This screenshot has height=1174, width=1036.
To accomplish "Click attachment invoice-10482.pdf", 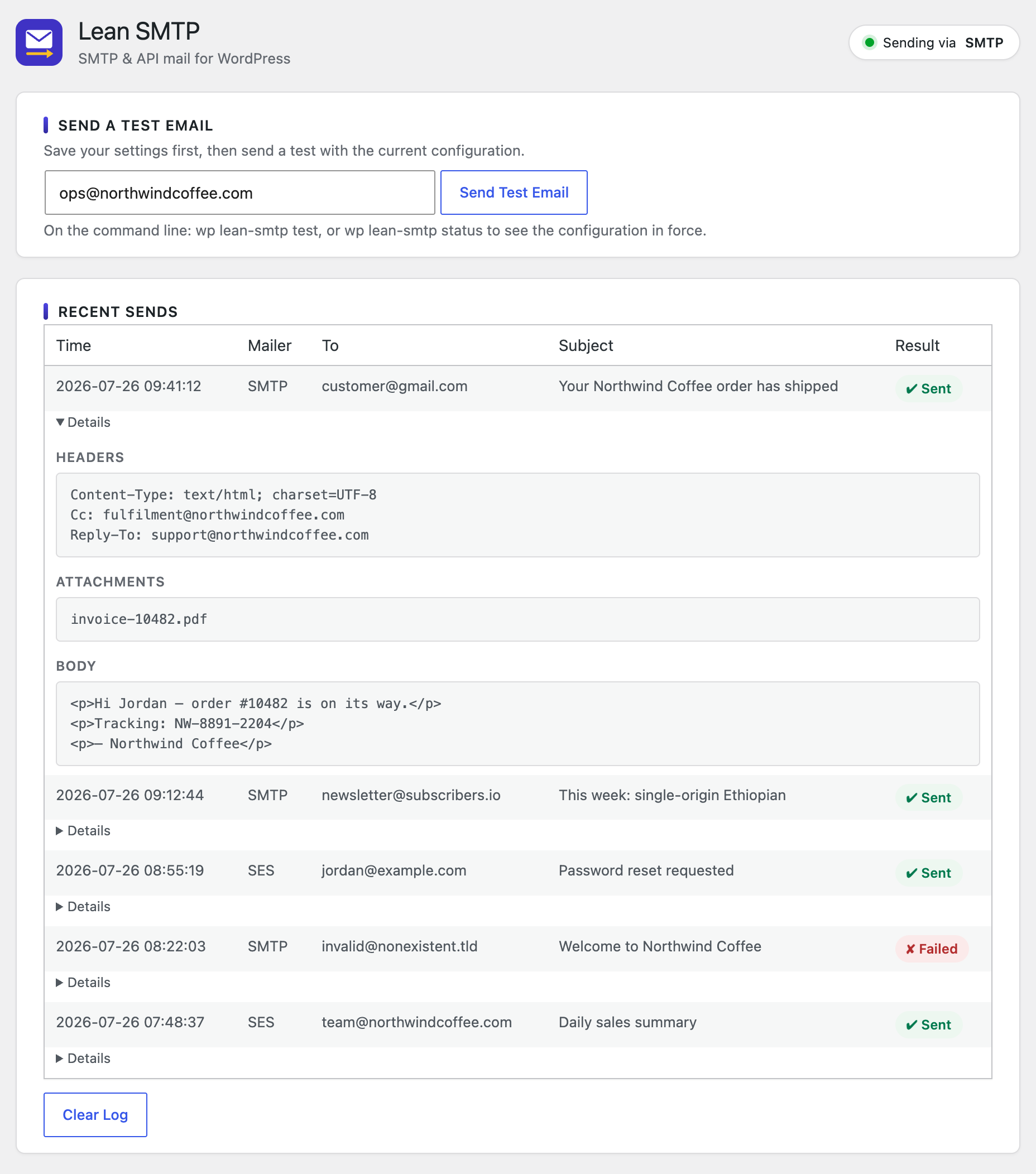I will click(138, 619).
